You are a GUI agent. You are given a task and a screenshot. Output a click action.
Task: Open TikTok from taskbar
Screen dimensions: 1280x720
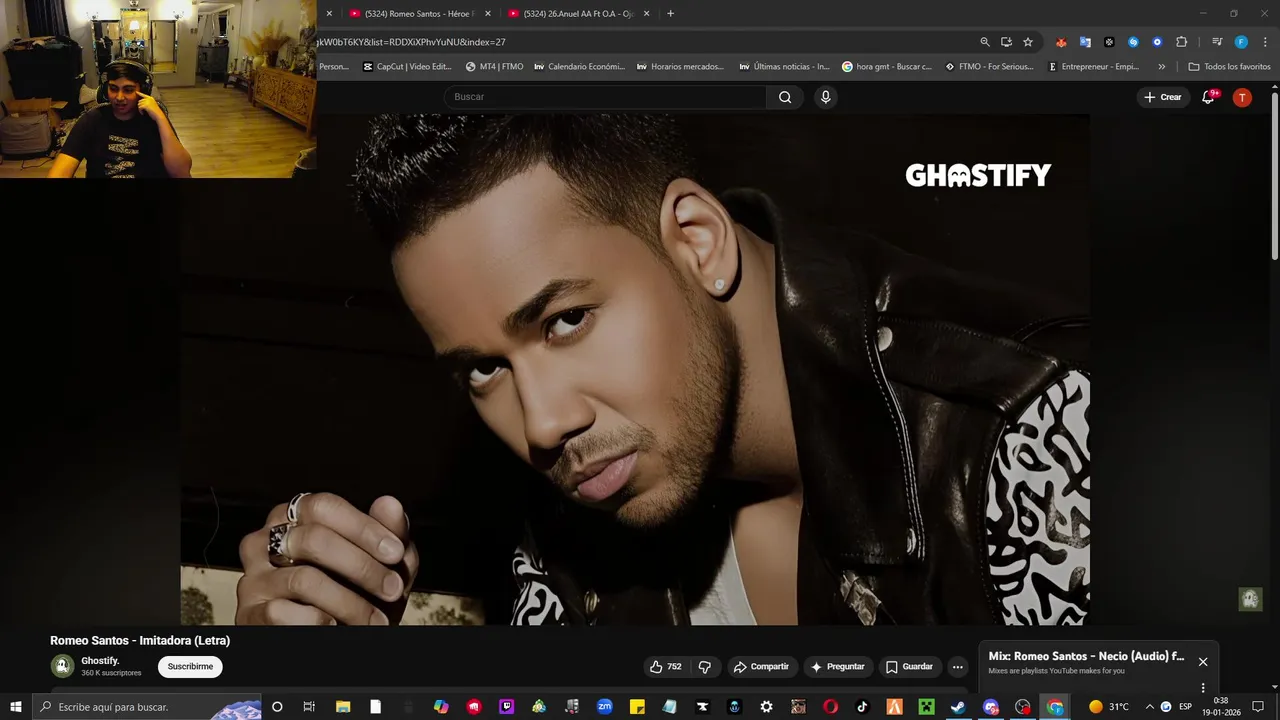pyautogui.click(x=862, y=707)
